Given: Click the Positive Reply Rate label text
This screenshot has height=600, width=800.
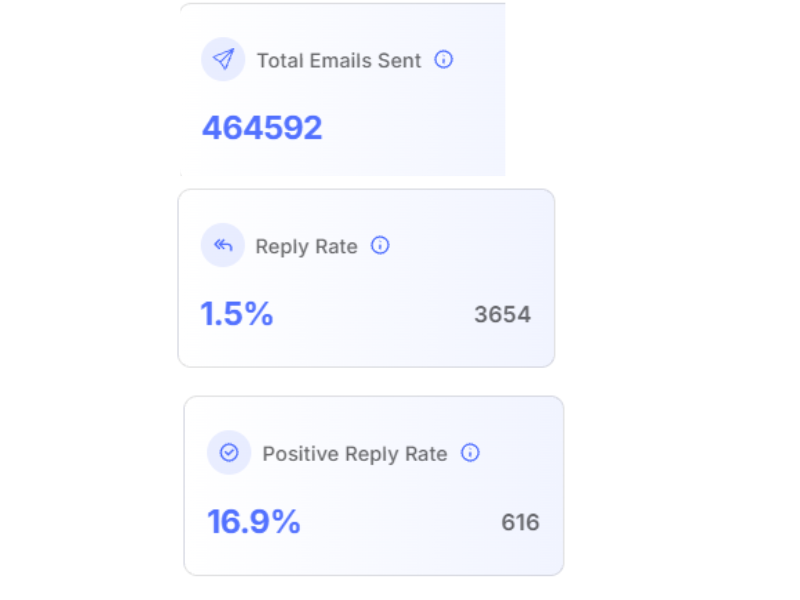Looking at the screenshot, I should [354, 453].
